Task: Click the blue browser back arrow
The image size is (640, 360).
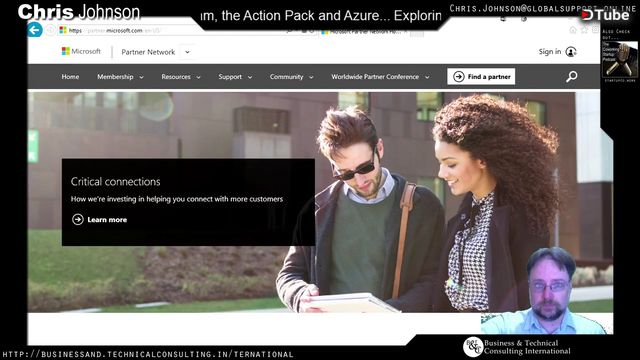Action: click(35, 30)
